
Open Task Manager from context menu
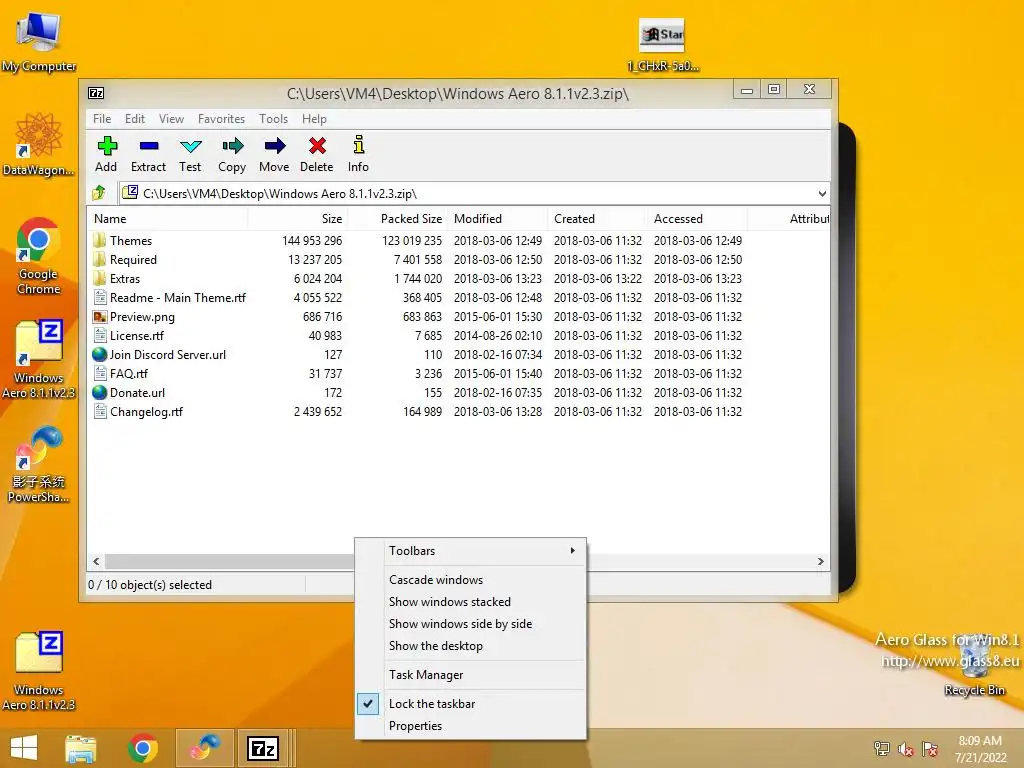pyautogui.click(x=470, y=675)
